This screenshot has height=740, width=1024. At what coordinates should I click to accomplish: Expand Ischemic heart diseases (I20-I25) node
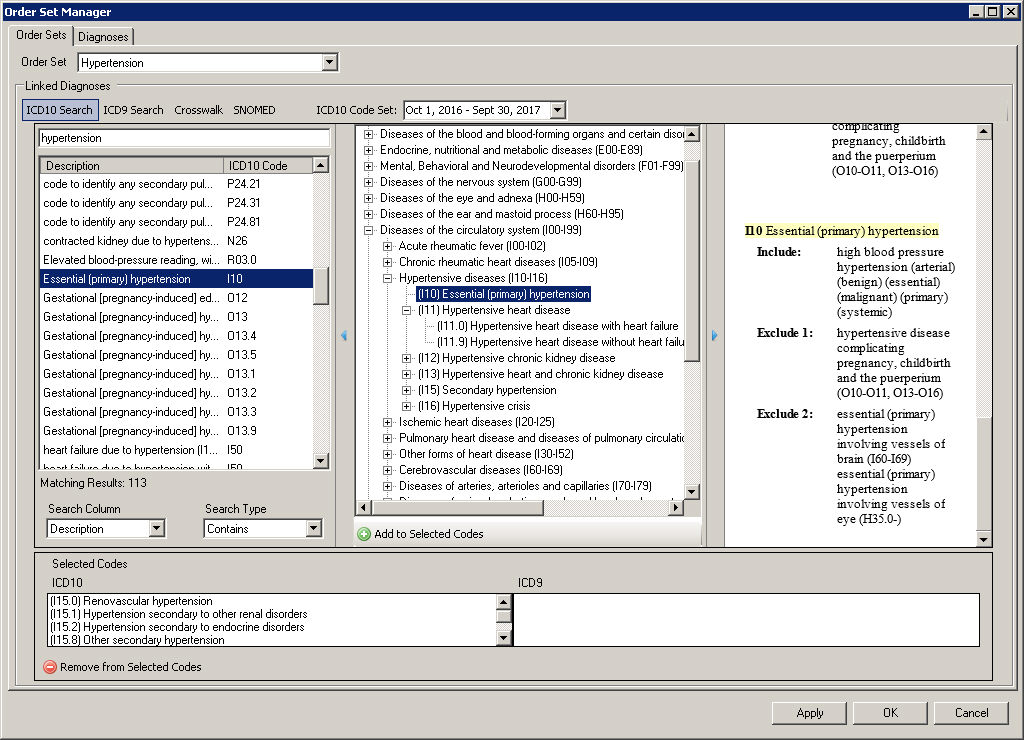(387, 422)
